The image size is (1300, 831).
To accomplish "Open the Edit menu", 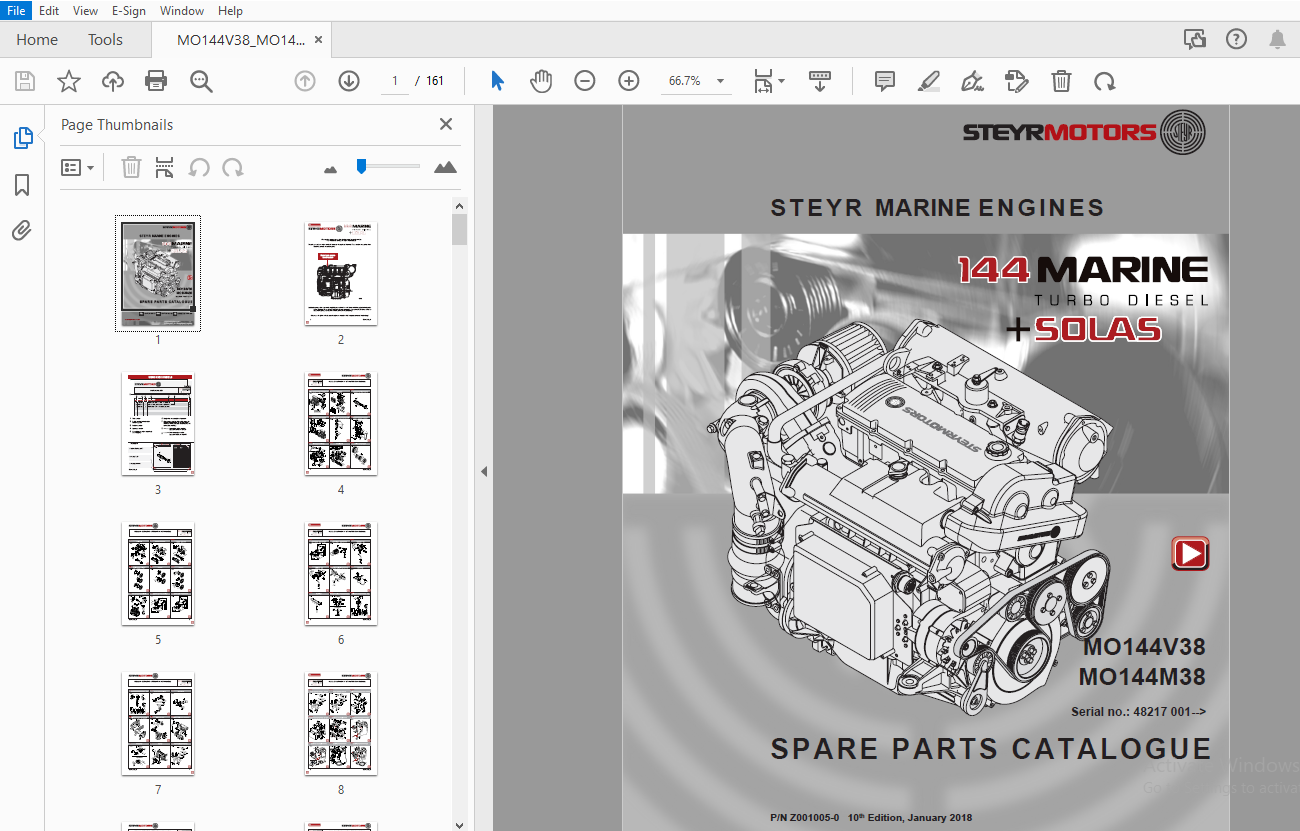I will point(49,11).
